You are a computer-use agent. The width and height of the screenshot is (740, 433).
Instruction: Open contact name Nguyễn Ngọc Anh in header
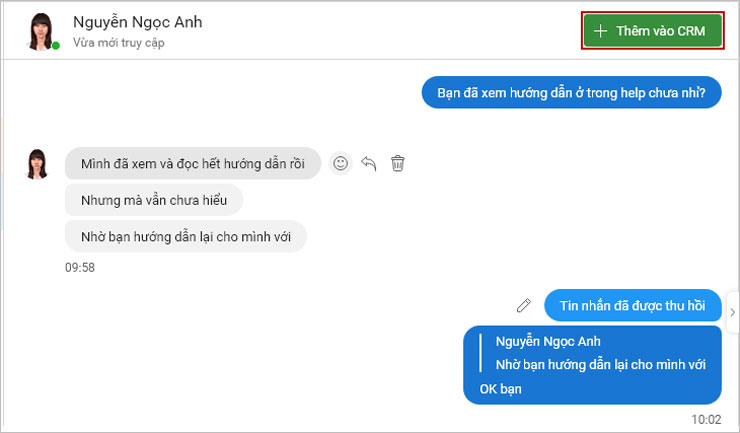tap(138, 22)
